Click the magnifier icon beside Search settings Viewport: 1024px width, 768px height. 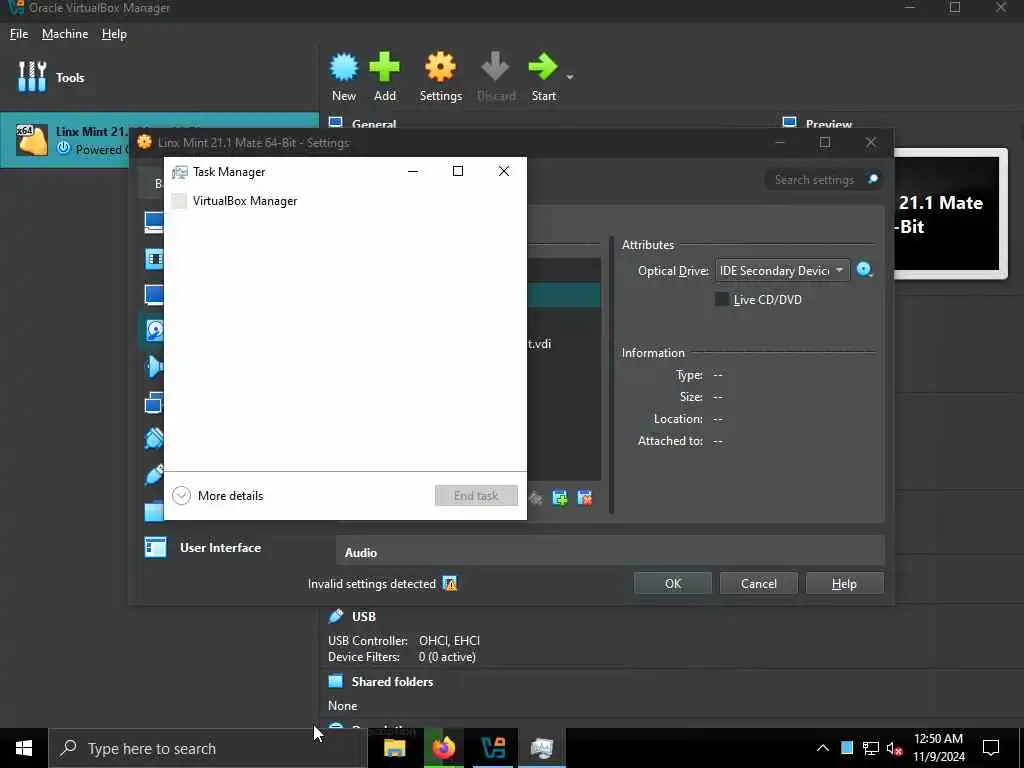[x=872, y=179]
